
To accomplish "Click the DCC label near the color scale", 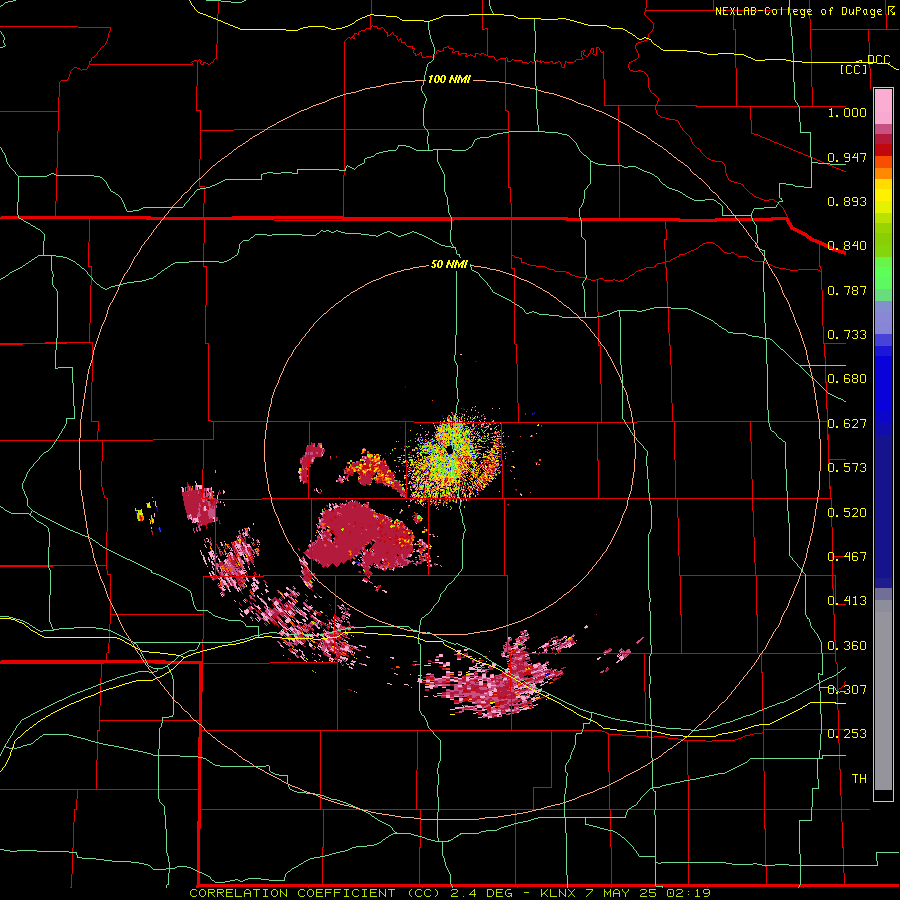I will point(878,59).
